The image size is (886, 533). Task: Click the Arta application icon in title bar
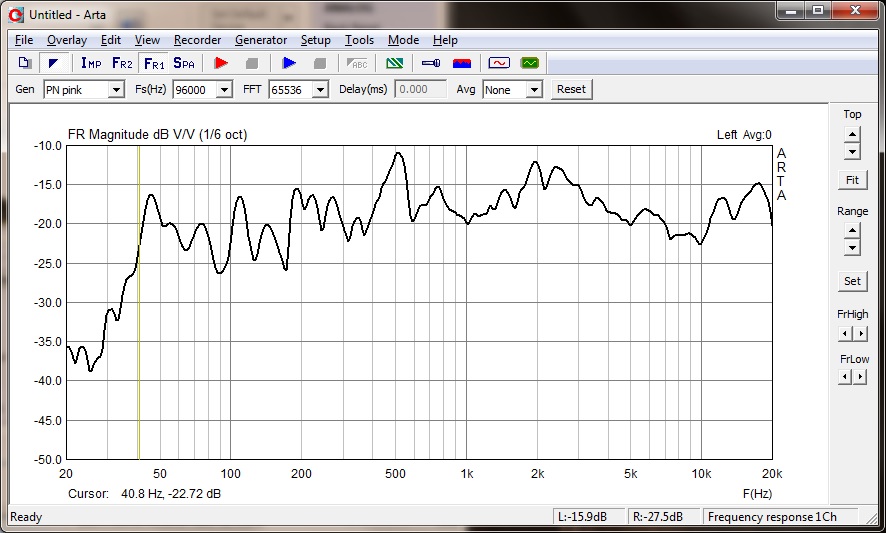coord(16,15)
